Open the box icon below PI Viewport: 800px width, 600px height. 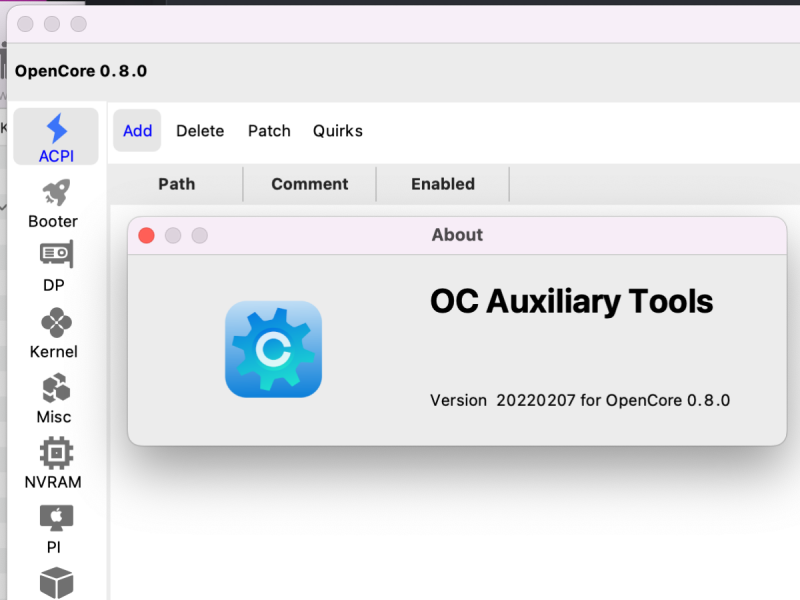tap(56, 583)
